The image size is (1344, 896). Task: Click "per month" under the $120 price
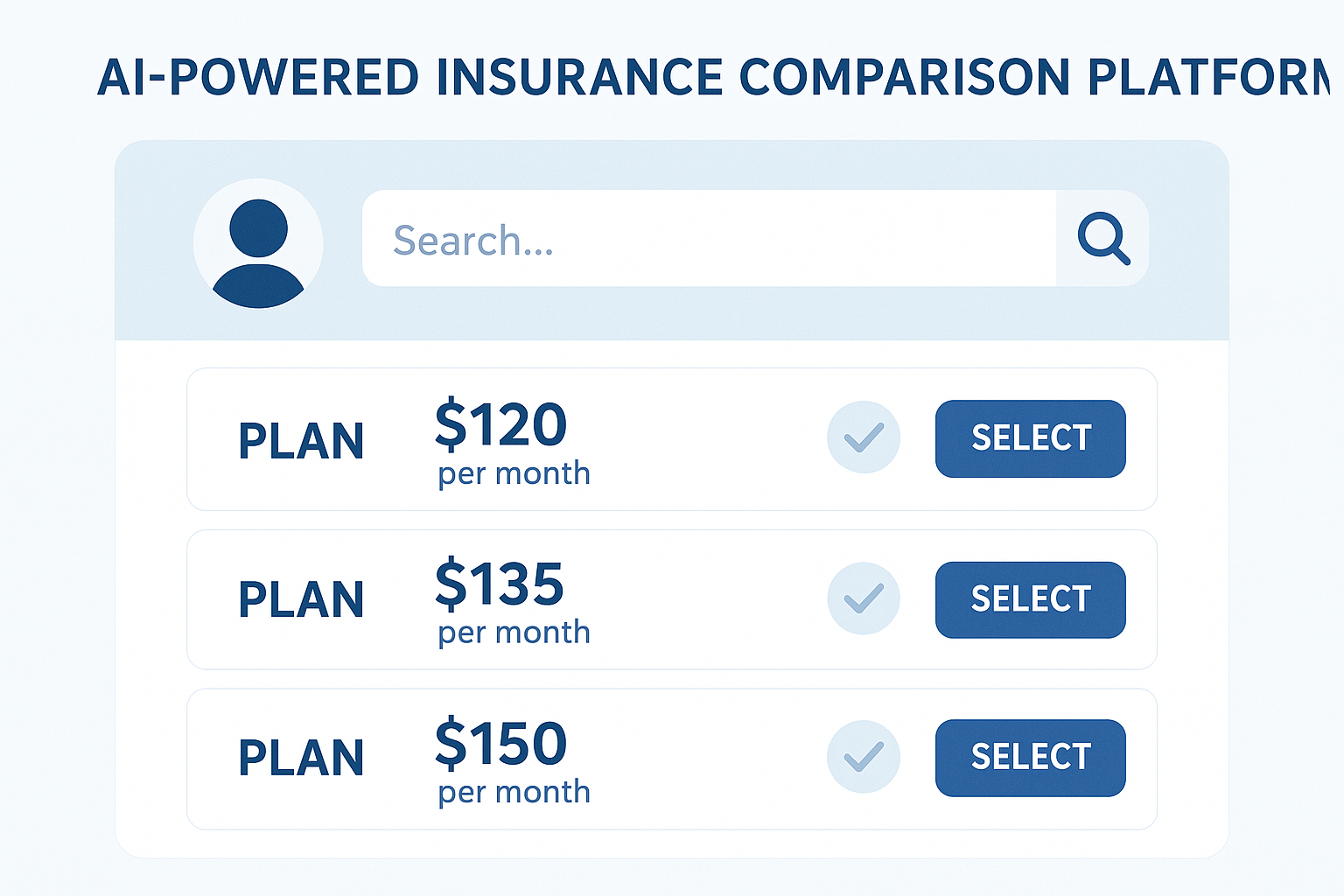(514, 474)
